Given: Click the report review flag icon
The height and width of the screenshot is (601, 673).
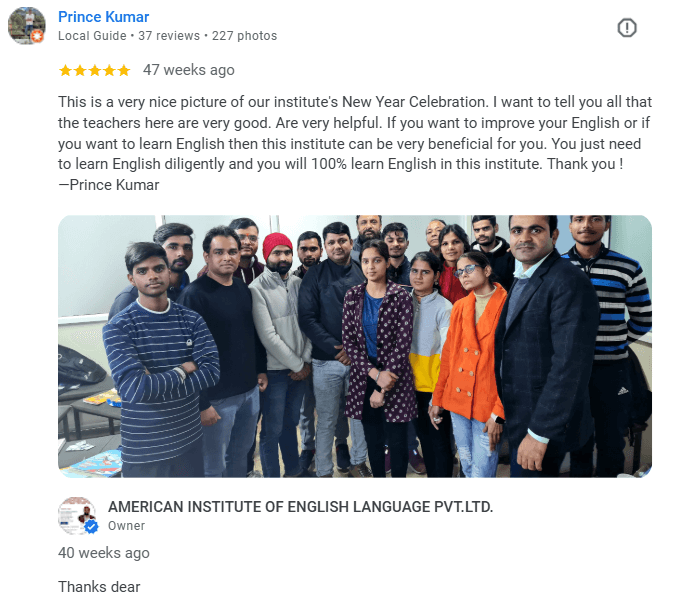Looking at the screenshot, I should (x=627, y=28).
